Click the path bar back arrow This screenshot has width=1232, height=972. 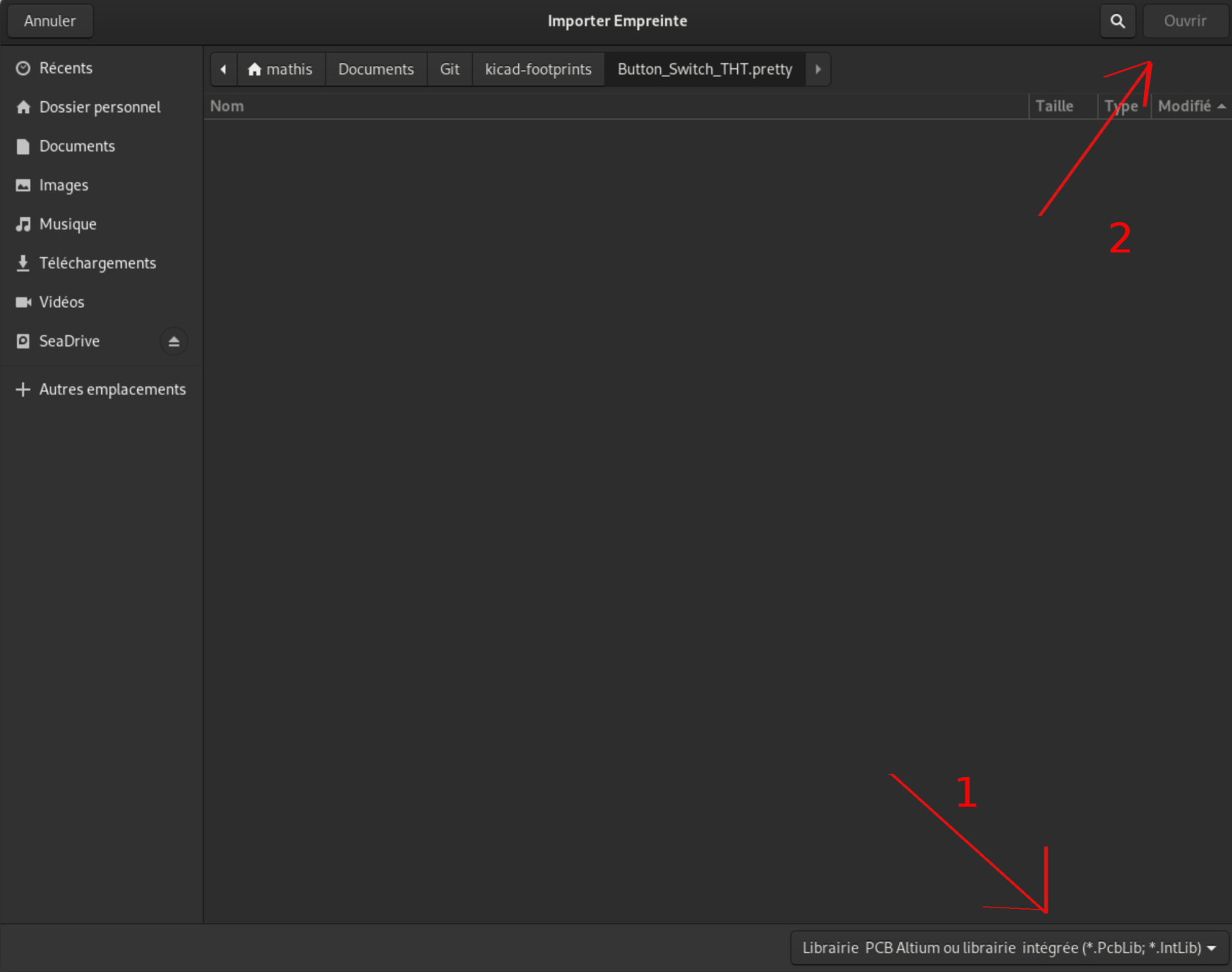tap(224, 70)
